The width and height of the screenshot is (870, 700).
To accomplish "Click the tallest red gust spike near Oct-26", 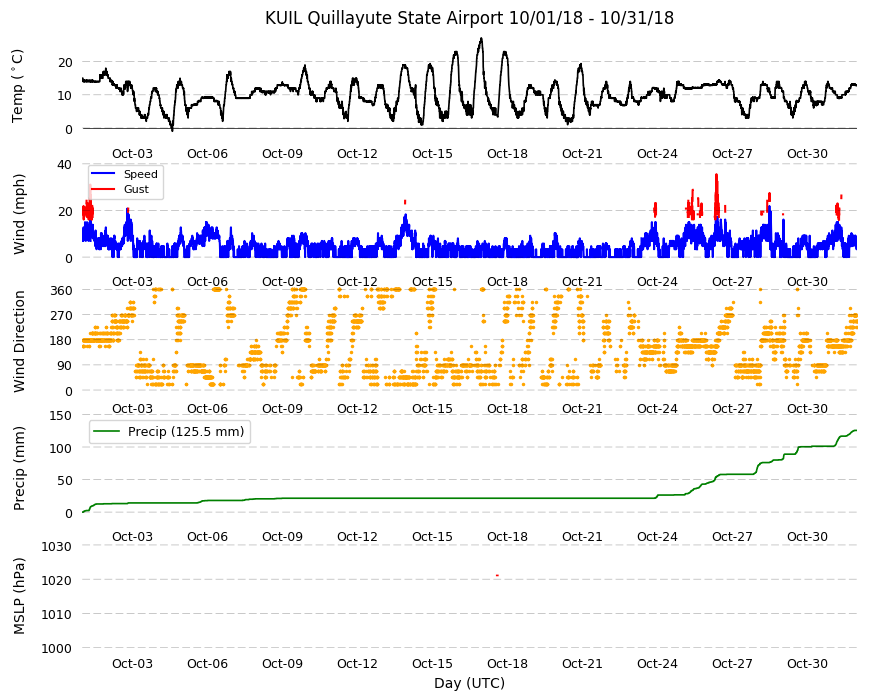I will (x=716, y=176).
